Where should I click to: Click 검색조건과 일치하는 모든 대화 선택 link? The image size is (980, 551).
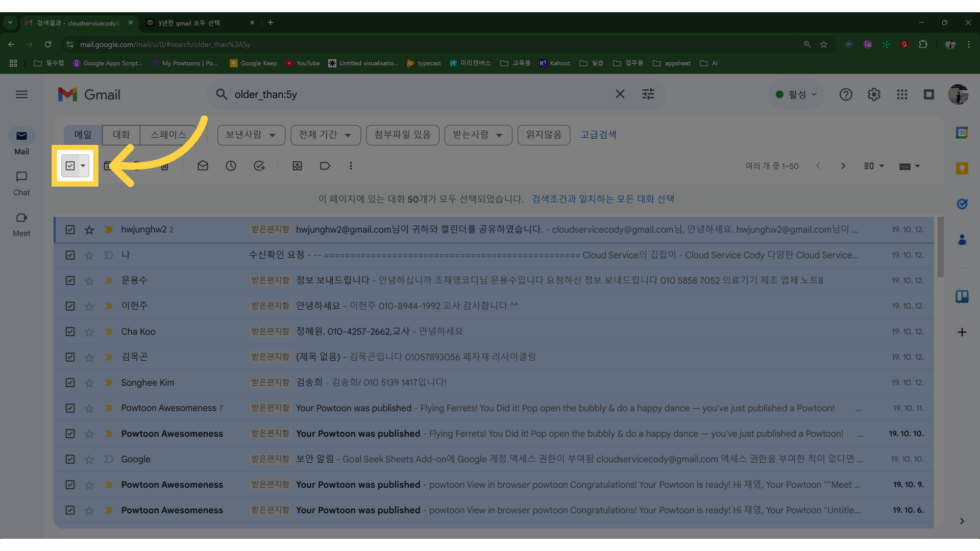(603, 199)
